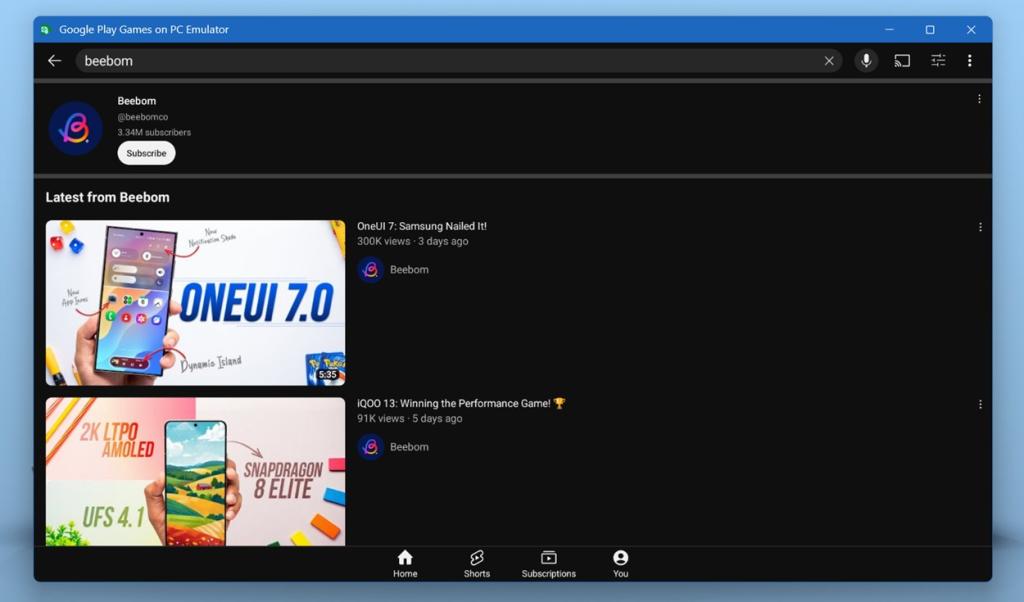Tap the voice search microphone icon
Image resolution: width=1024 pixels, height=602 pixels.
865,60
